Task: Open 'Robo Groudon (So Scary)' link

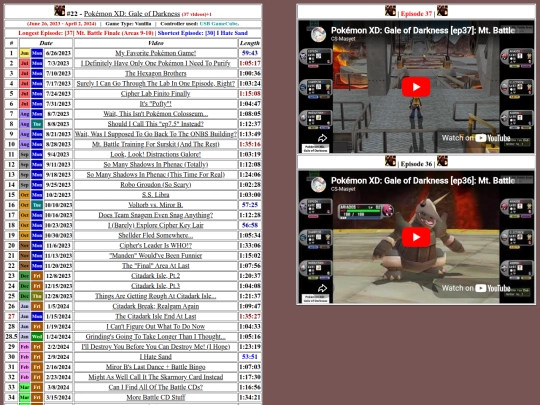Action: pyautogui.click(x=156, y=185)
